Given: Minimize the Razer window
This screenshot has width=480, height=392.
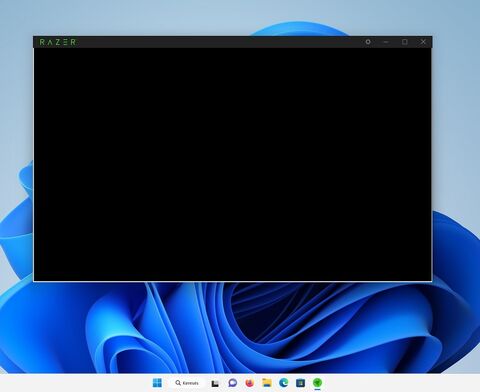Looking at the screenshot, I should coord(386,42).
